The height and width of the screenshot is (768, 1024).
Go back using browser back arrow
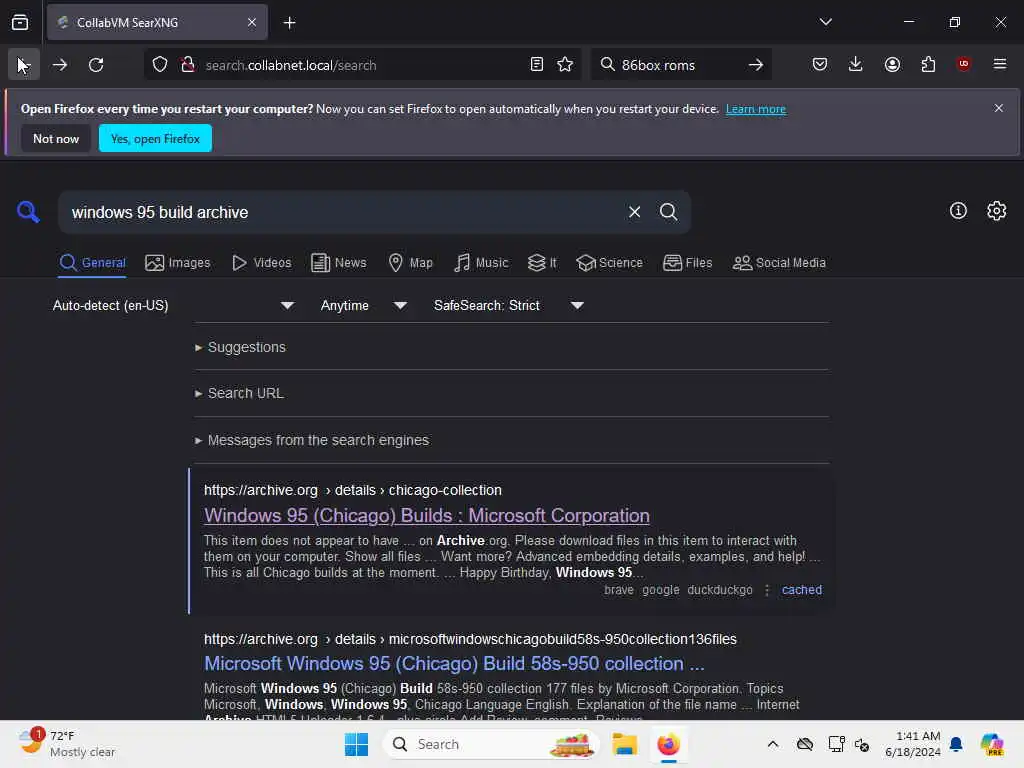24,65
